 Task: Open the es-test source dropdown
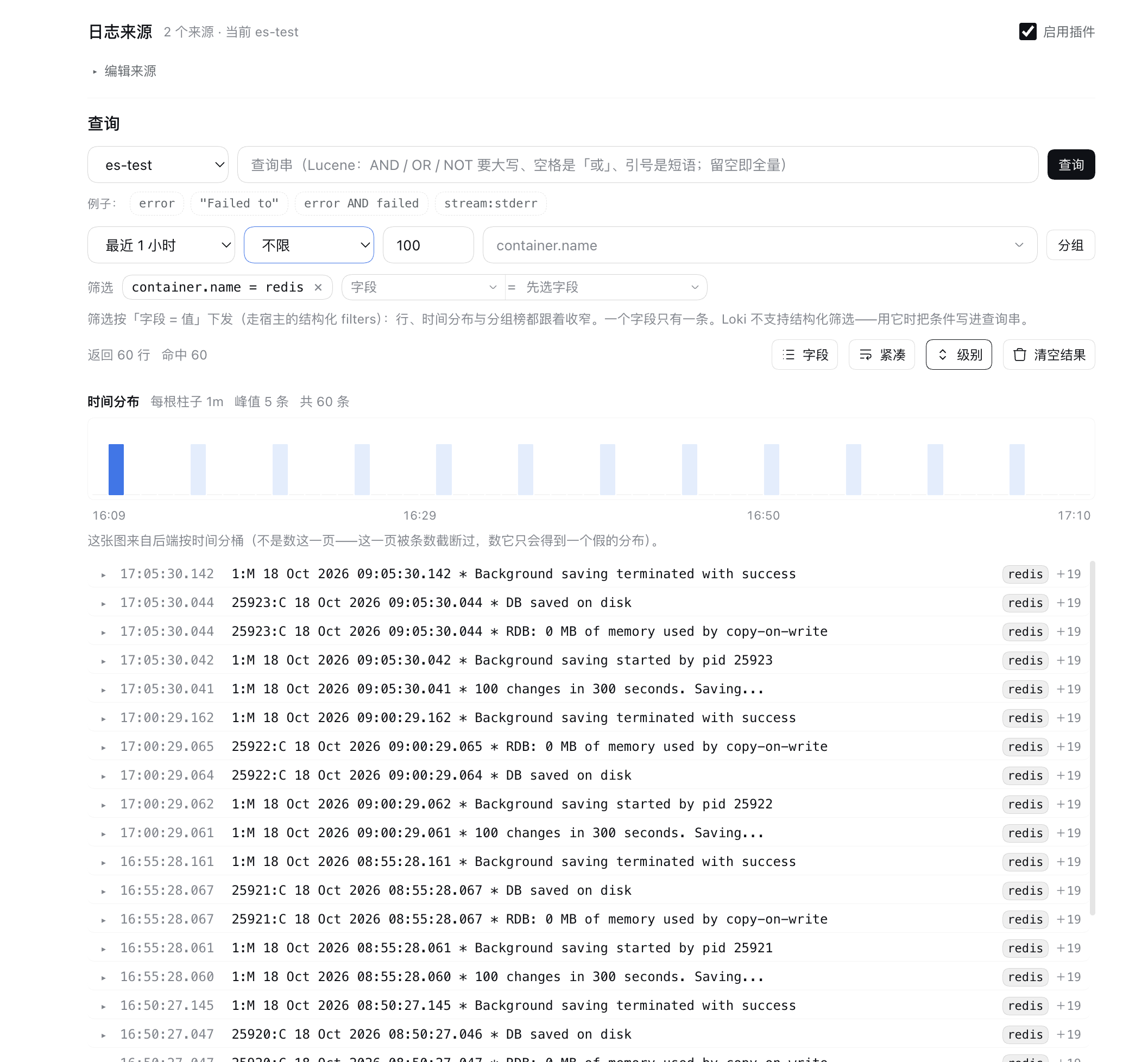(x=157, y=165)
